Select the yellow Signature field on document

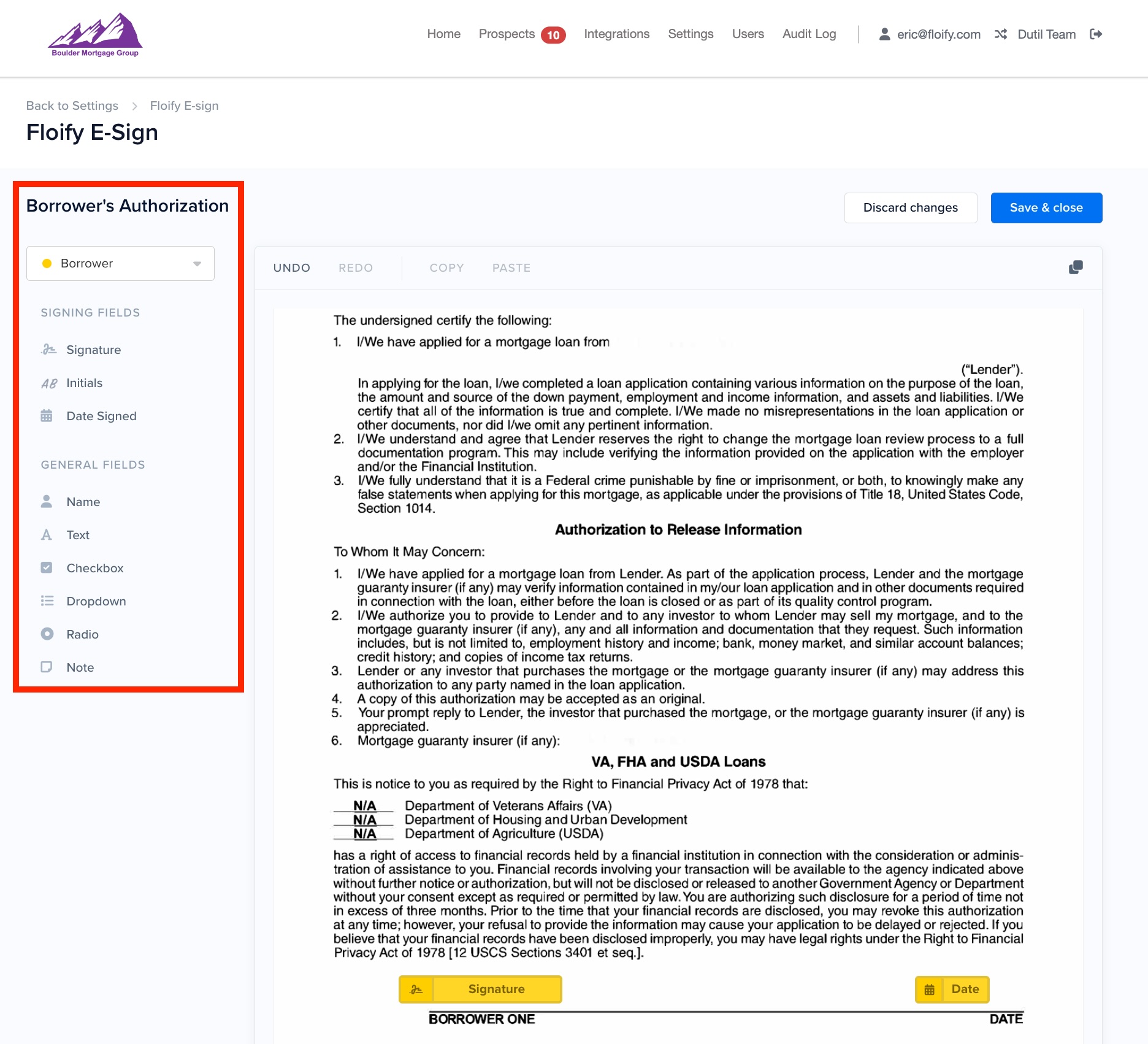pos(480,989)
